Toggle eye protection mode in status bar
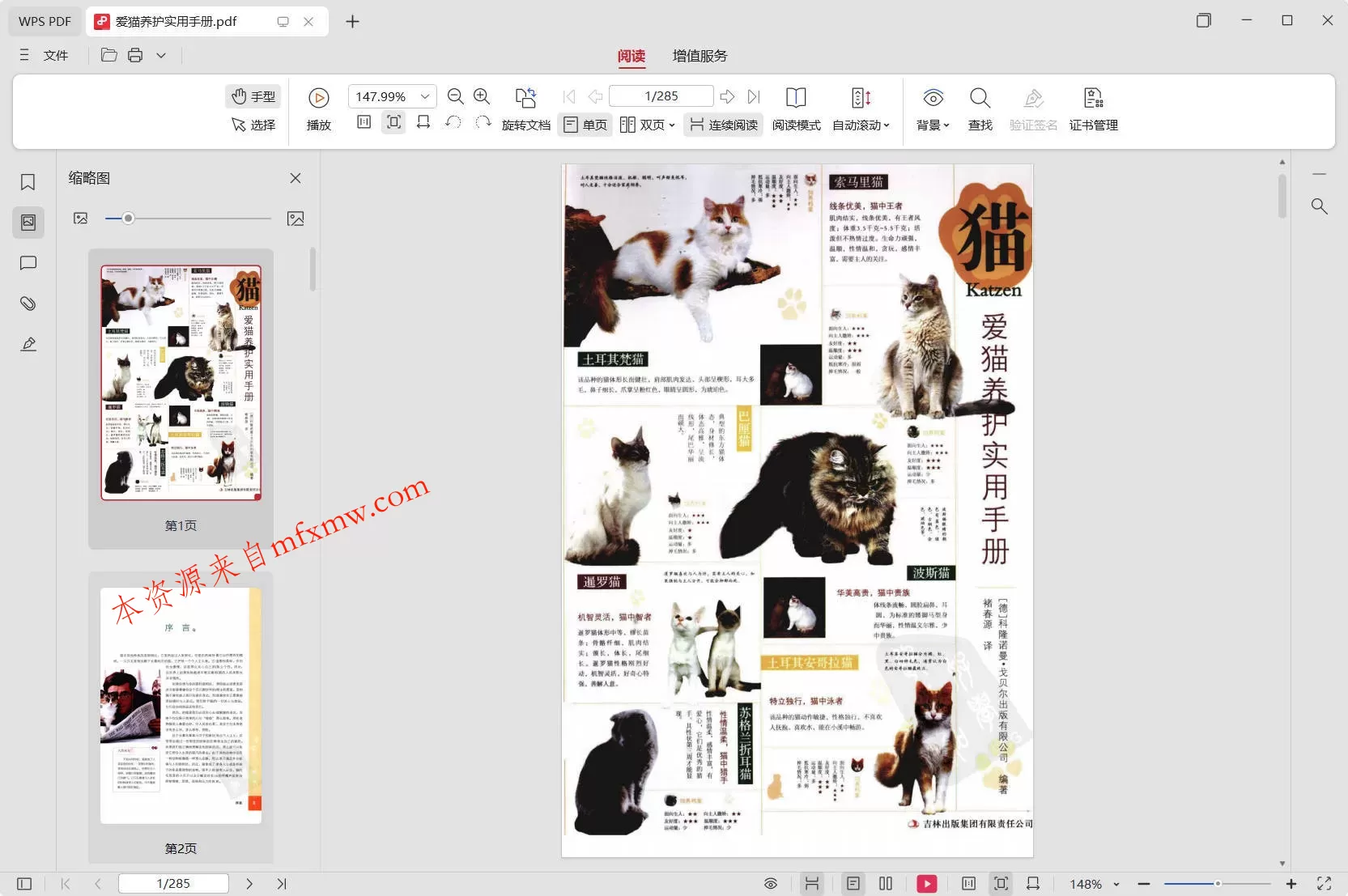The image size is (1348, 896). [771, 884]
